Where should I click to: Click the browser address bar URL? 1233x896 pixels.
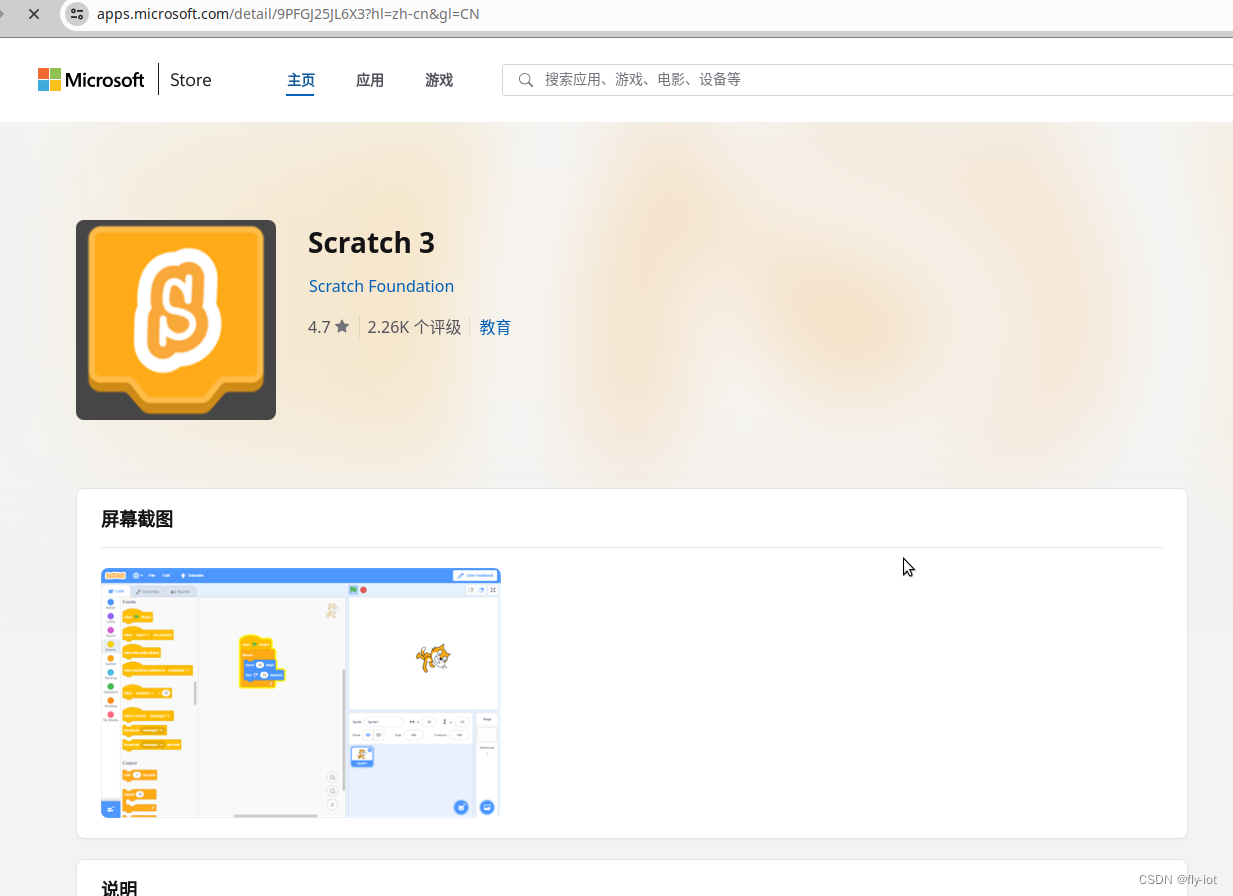coord(288,14)
